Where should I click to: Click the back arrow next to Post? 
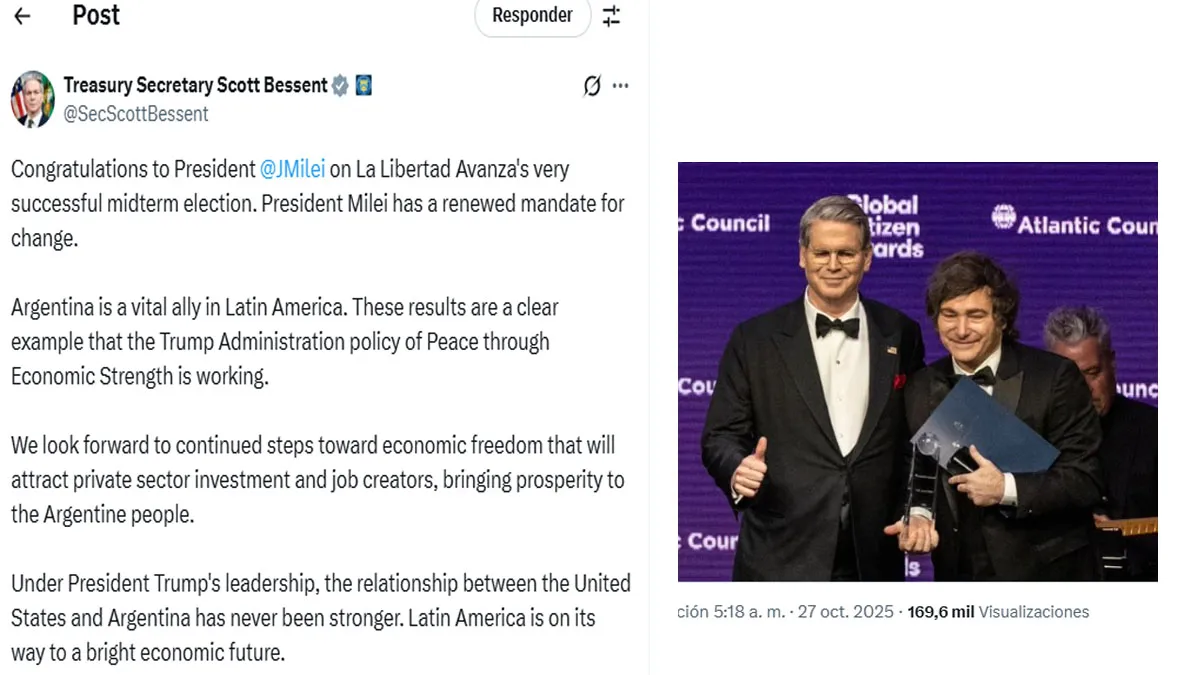click(x=22, y=16)
